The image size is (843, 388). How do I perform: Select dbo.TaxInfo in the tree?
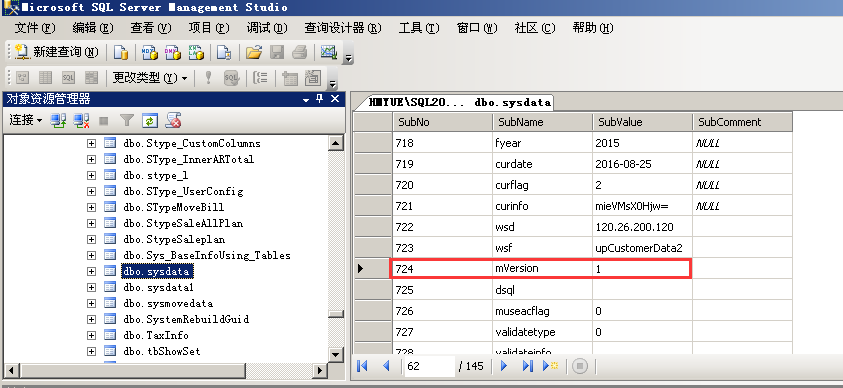pos(156,335)
